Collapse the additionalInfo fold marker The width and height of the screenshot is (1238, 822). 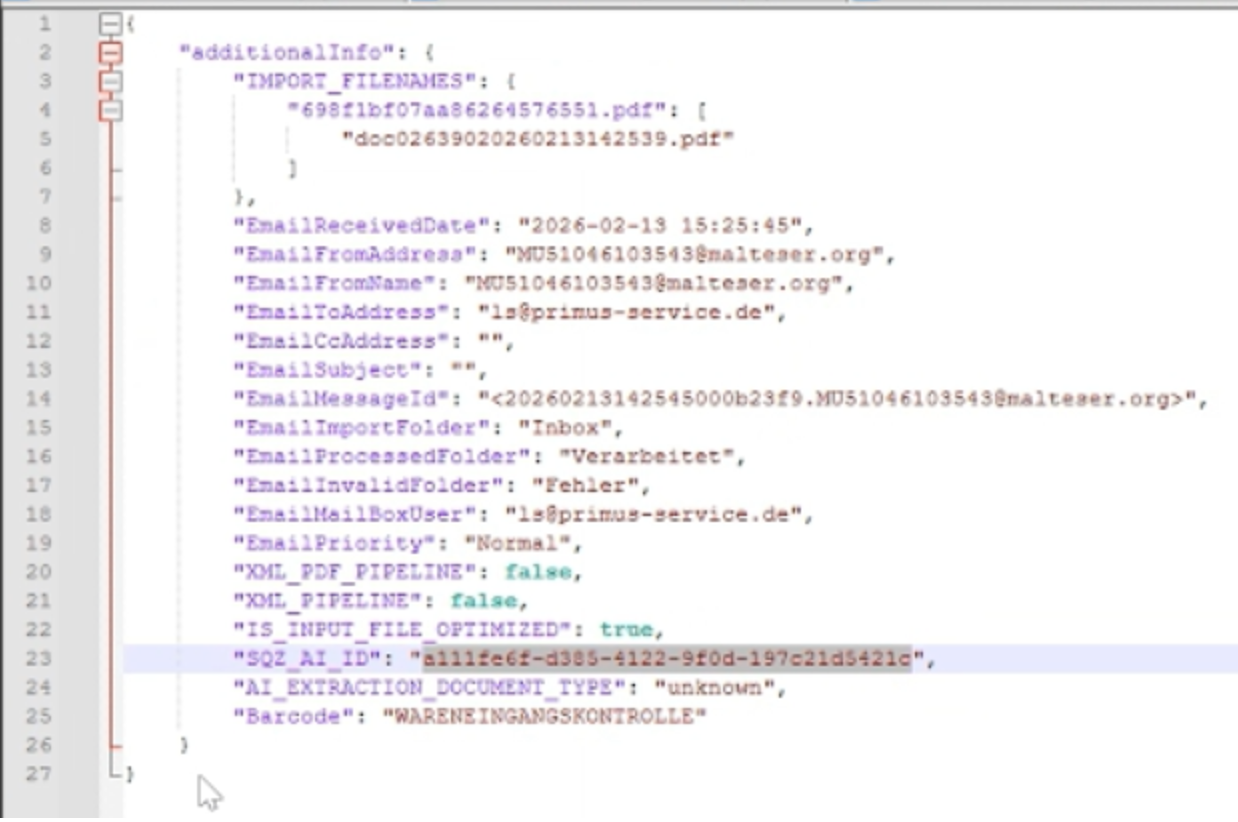(x=112, y=52)
